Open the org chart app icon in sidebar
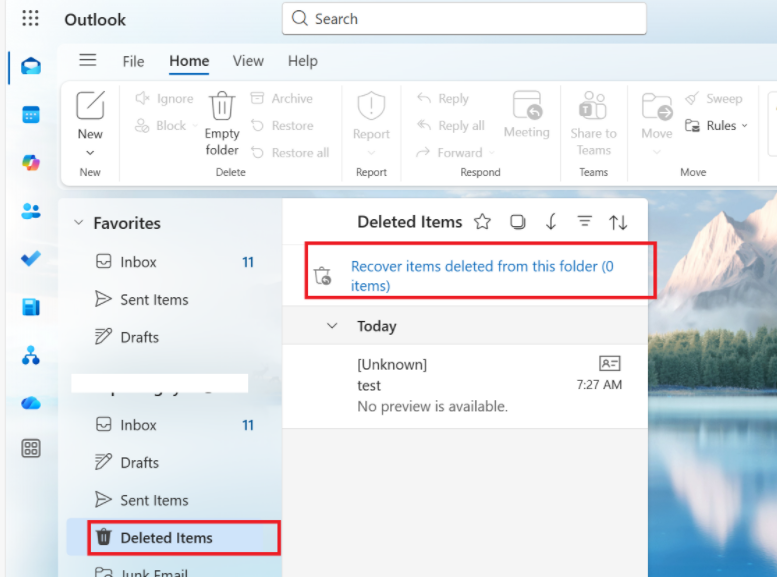Viewport: 777px width, 577px height. 31,355
